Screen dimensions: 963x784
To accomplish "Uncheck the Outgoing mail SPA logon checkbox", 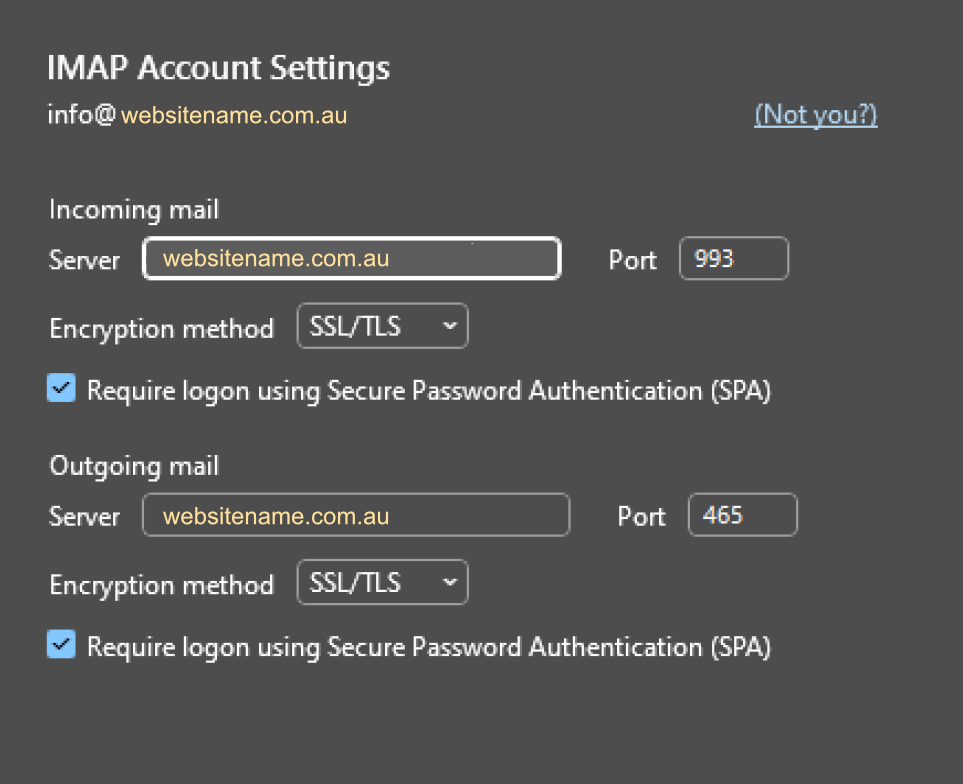I will click(x=61, y=645).
